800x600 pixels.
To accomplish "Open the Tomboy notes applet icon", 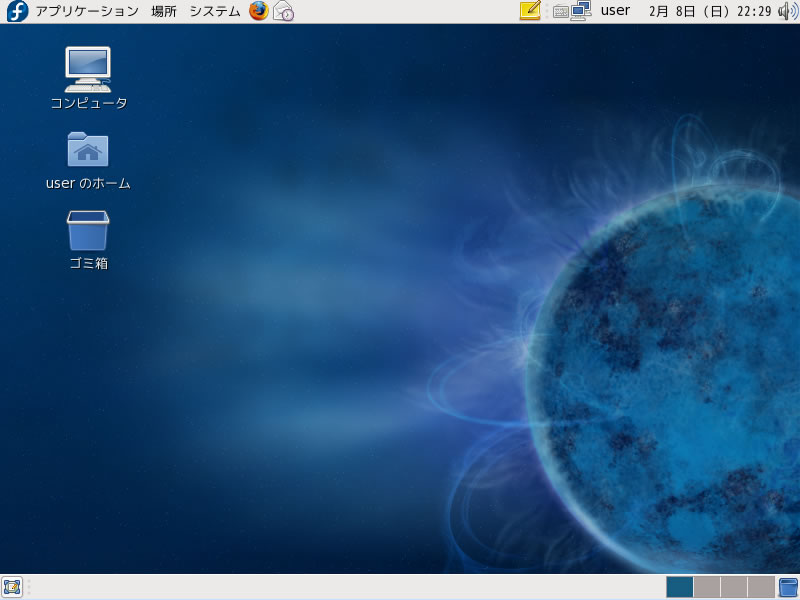I will [530, 11].
